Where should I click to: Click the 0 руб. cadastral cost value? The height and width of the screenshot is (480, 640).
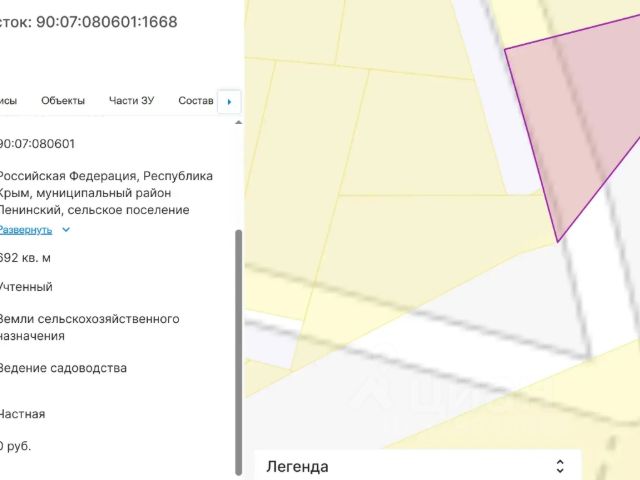point(15,446)
